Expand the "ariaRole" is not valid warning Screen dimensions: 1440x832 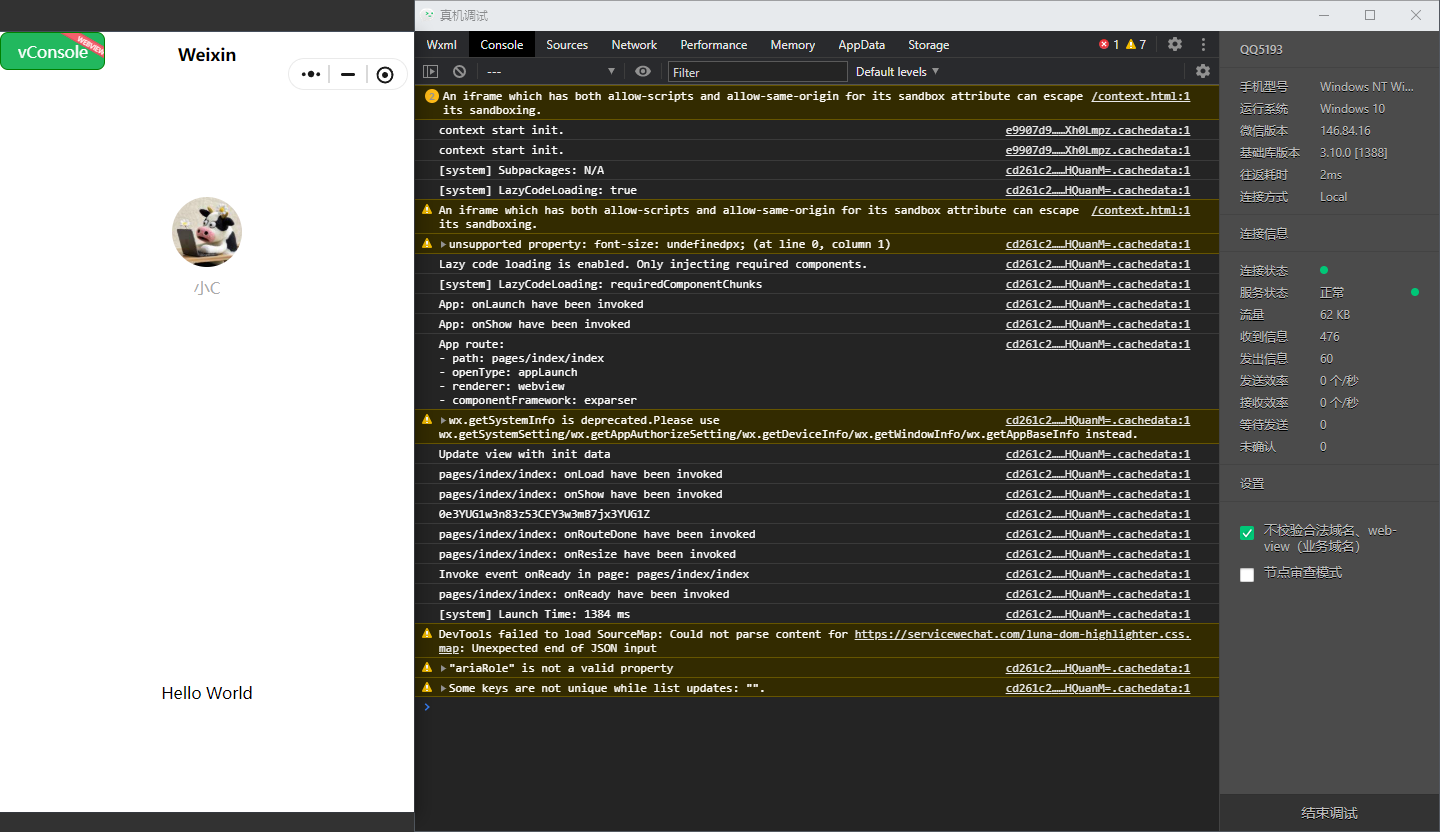click(443, 669)
